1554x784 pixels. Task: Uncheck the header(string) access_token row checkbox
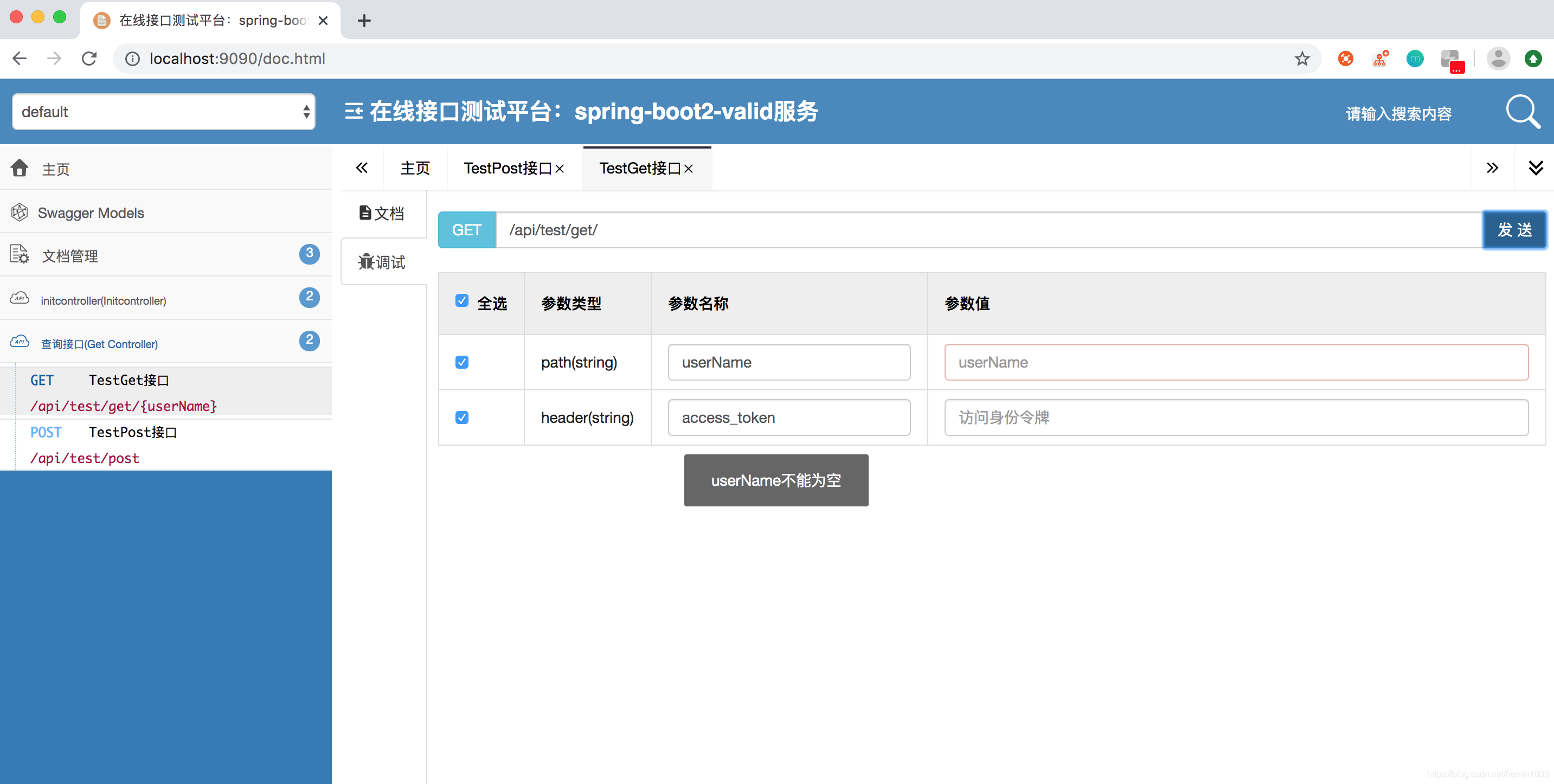coord(462,417)
